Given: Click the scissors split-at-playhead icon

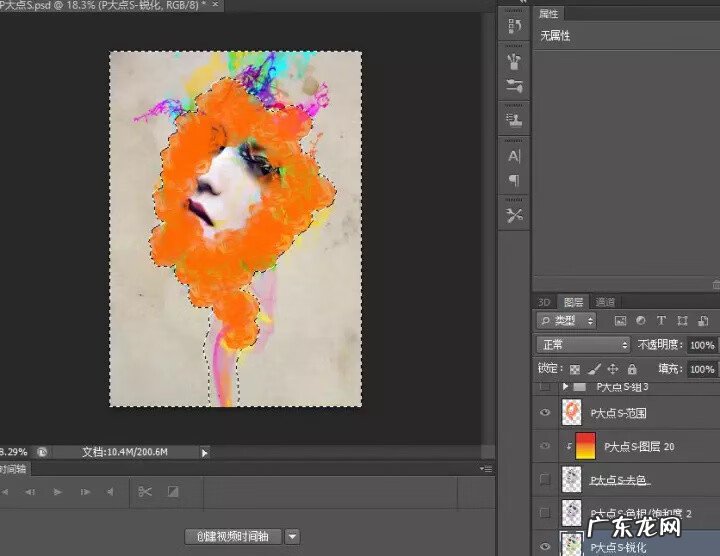Looking at the screenshot, I should 145,492.
